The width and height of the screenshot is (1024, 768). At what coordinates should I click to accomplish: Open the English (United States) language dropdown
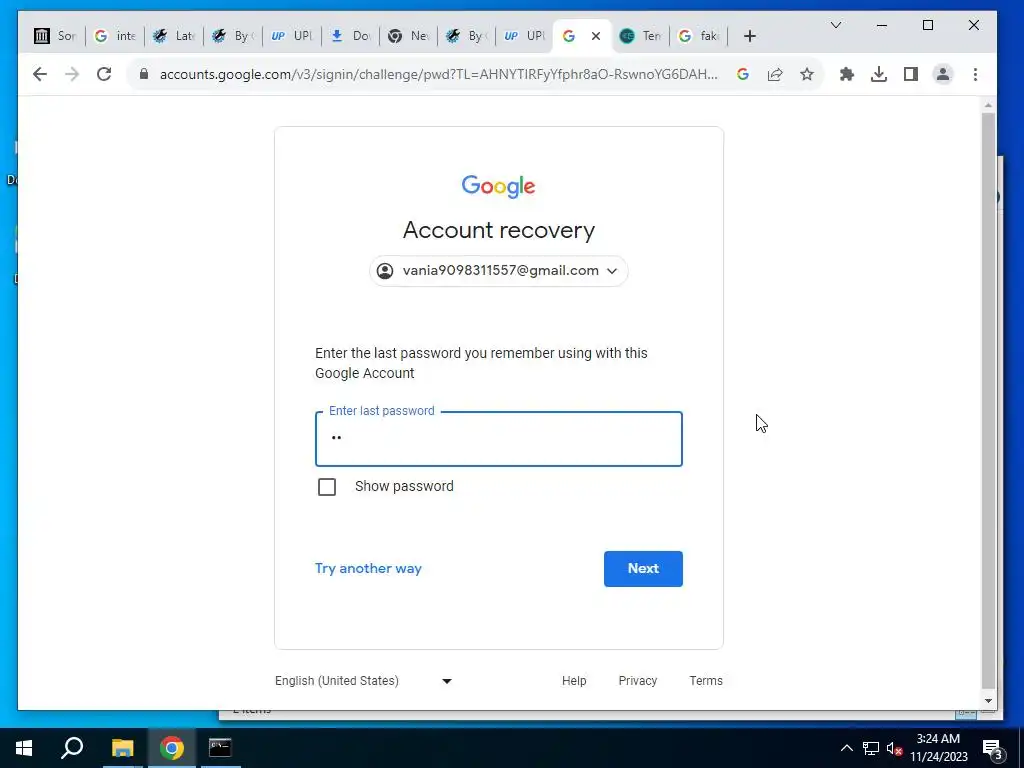coord(364,680)
